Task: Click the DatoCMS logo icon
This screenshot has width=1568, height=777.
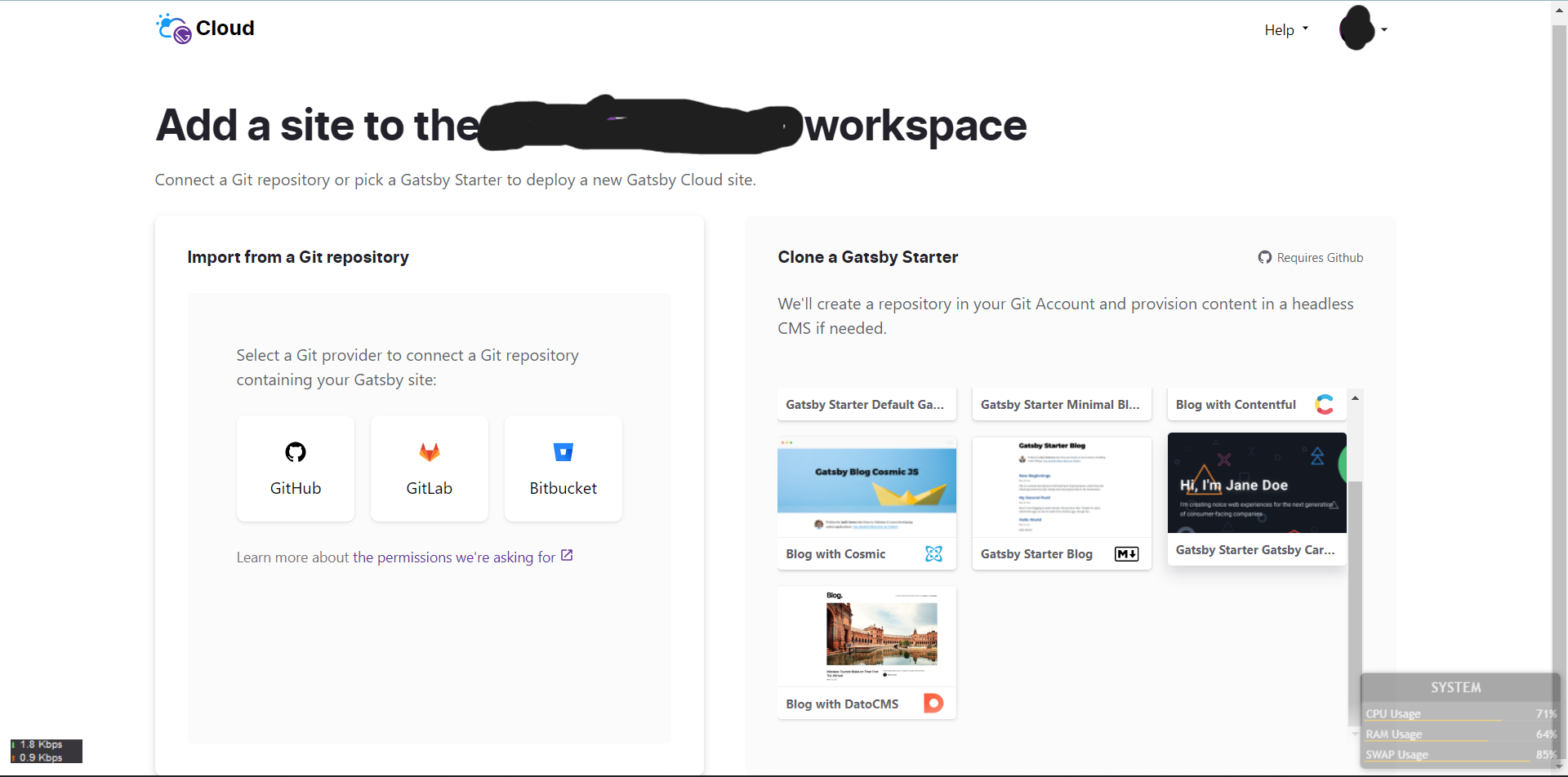Action: tap(933, 704)
